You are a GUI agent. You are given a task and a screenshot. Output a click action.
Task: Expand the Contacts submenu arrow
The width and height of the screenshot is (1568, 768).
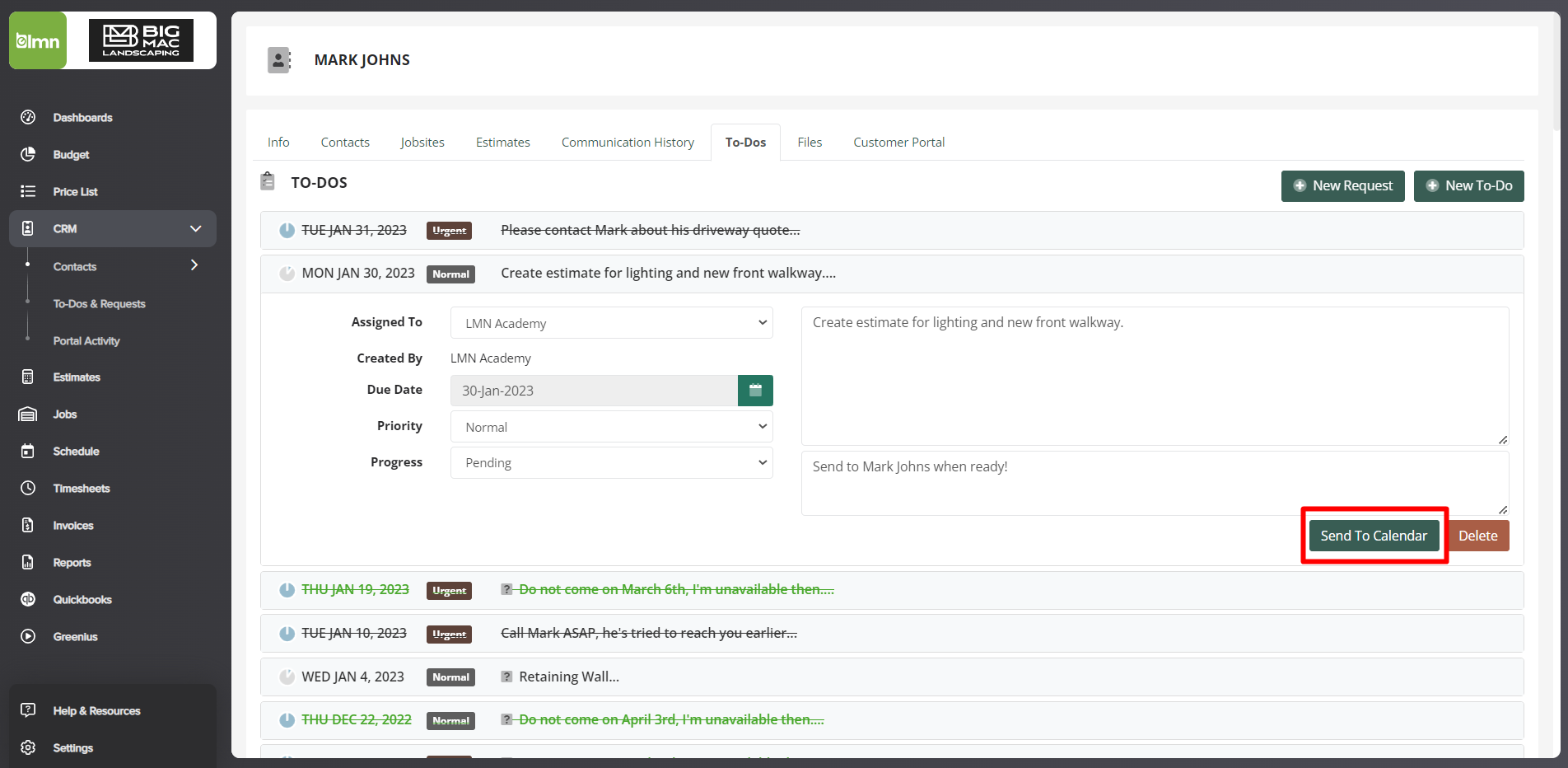pyautogui.click(x=194, y=265)
